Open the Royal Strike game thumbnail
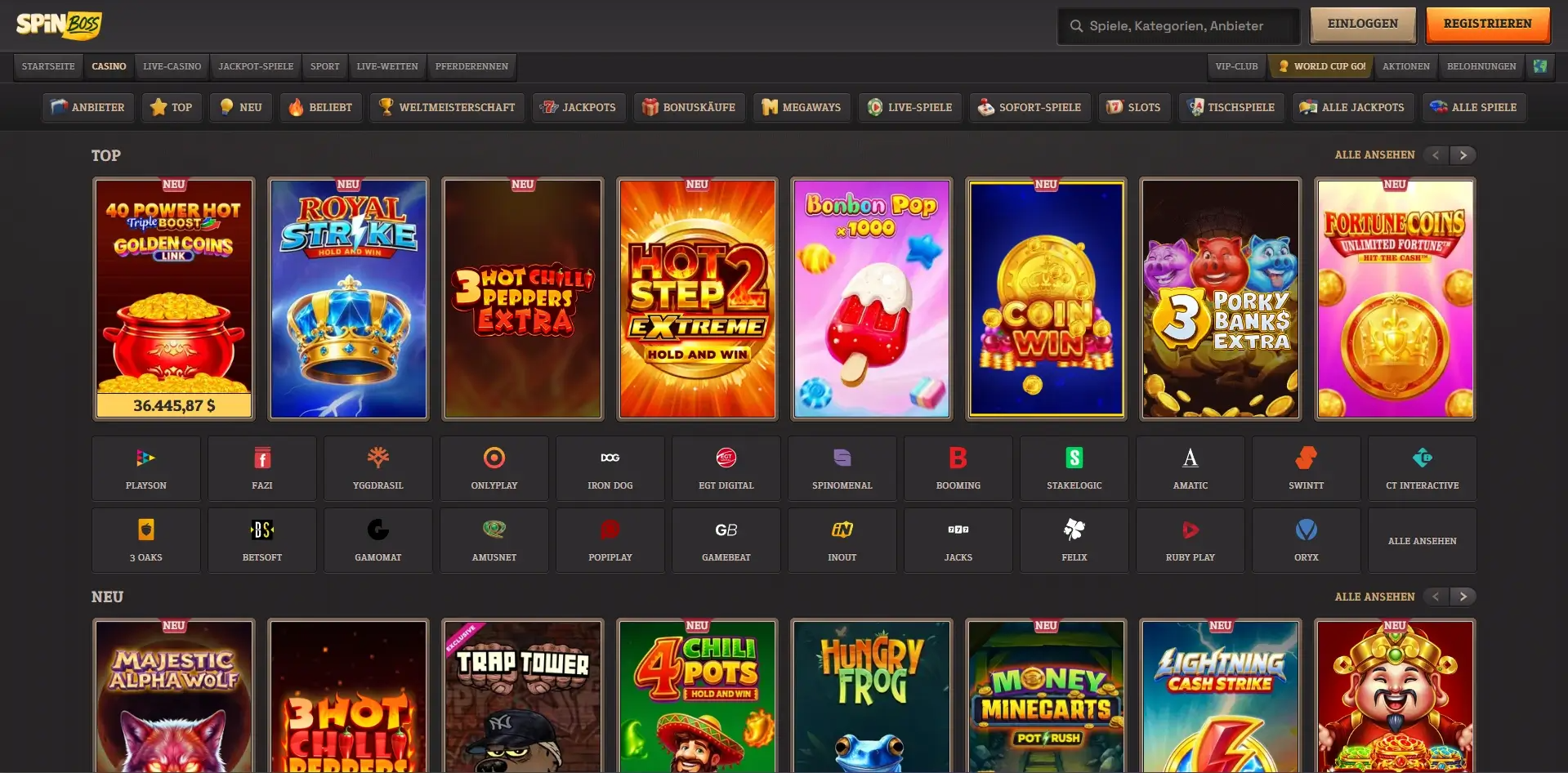 (x=349, y=299)
